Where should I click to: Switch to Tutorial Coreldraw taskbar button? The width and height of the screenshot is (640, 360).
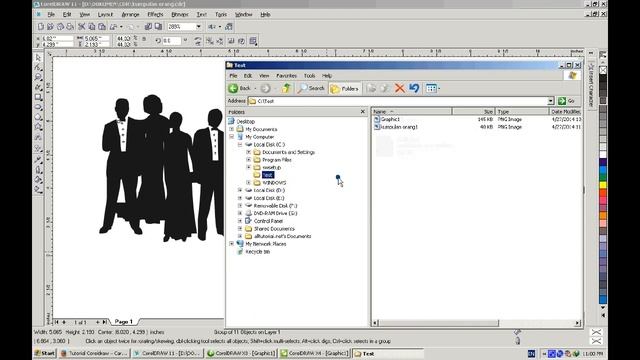coord(94,353)
